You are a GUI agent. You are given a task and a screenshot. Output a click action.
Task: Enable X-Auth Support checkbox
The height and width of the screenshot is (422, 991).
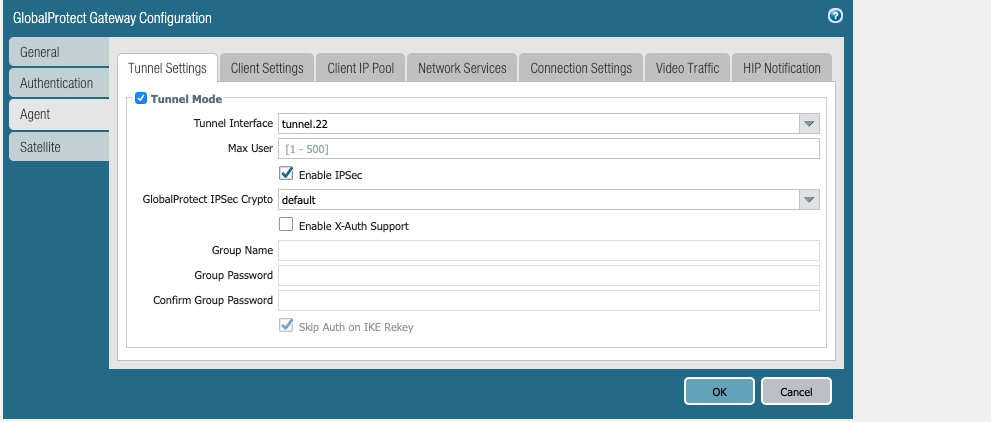tap(286, 224)
